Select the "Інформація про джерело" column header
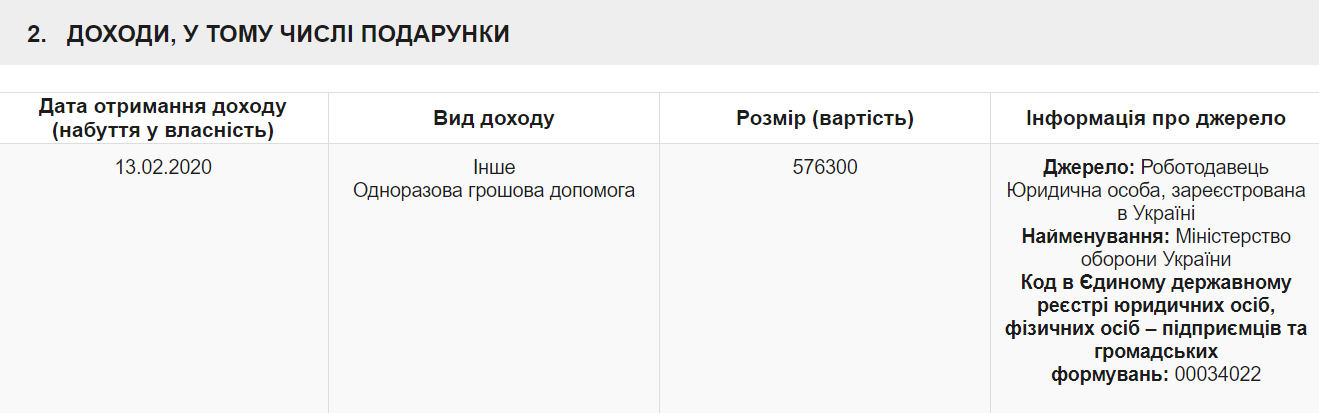Image resolution: width=1319 pixels, height=413 pixels. click(1155, 118)
